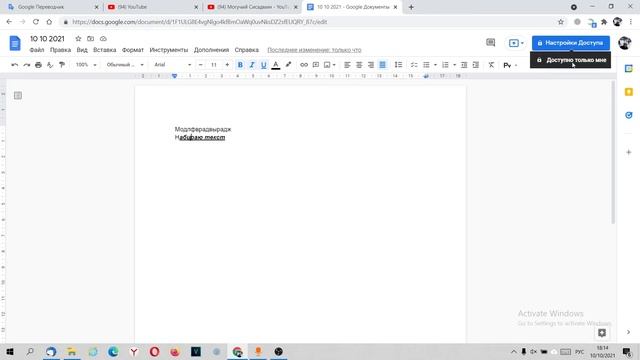Decrease font size with minus button

click(x=200, y=65)
